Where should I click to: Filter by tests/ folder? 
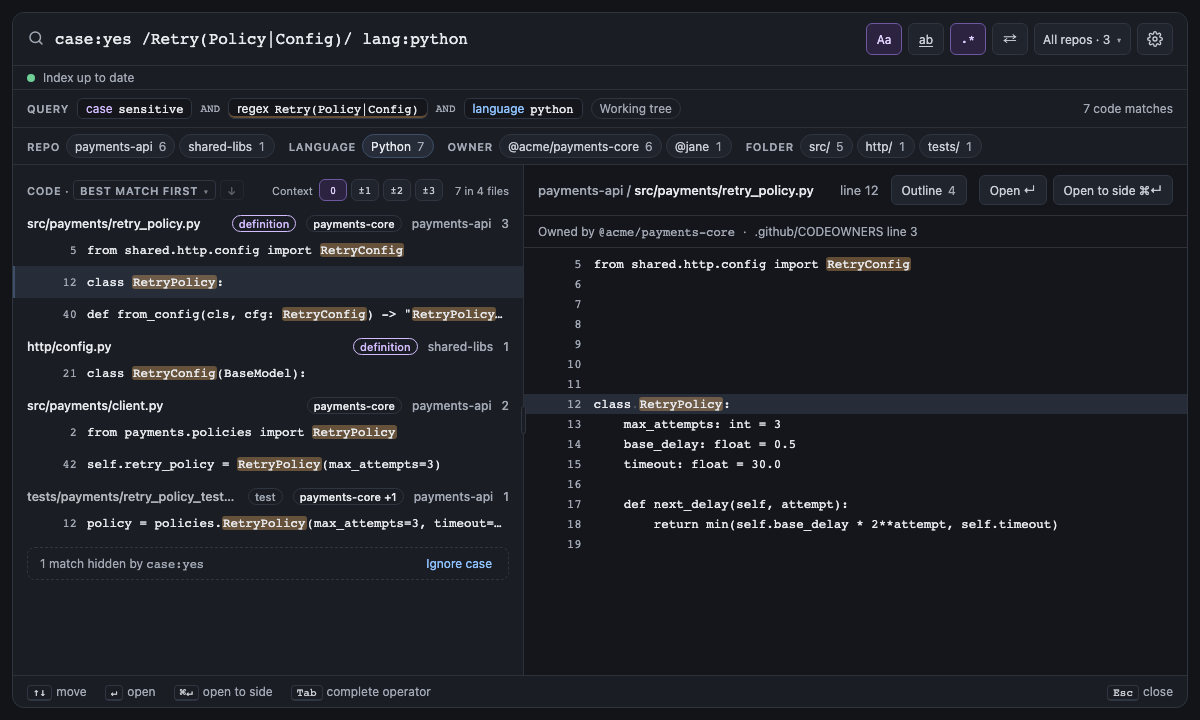[x=951, y=146]
